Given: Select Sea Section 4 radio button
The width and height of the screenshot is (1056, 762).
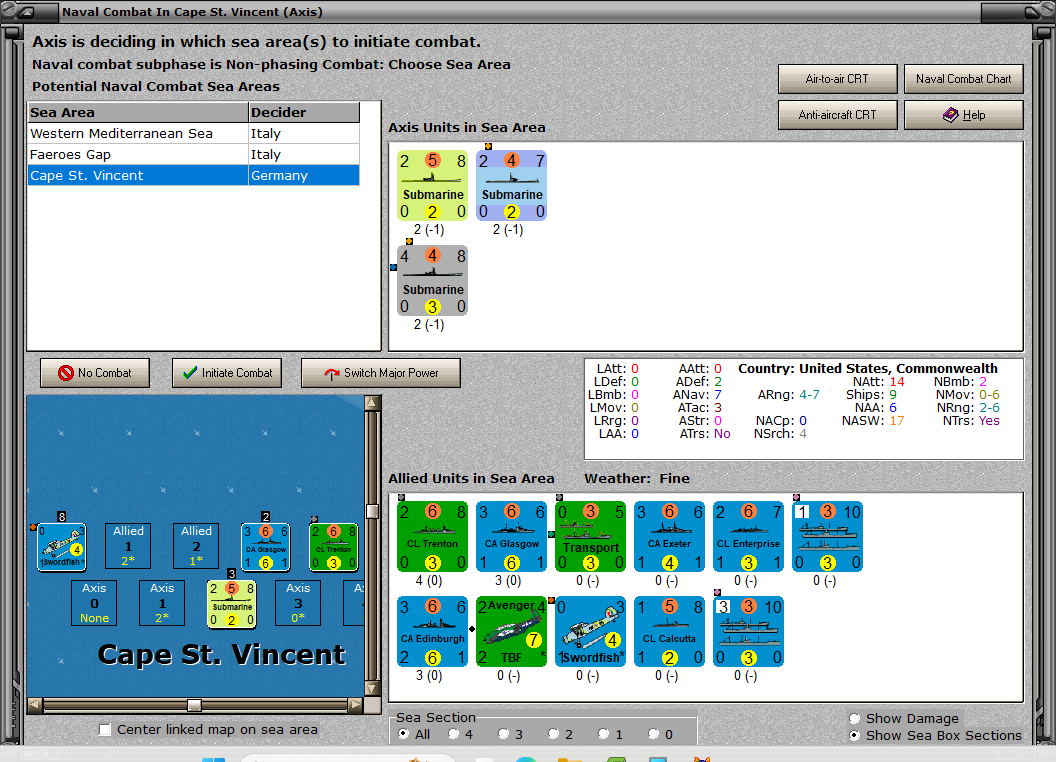Looking at the screenshot, I should 453,734.
